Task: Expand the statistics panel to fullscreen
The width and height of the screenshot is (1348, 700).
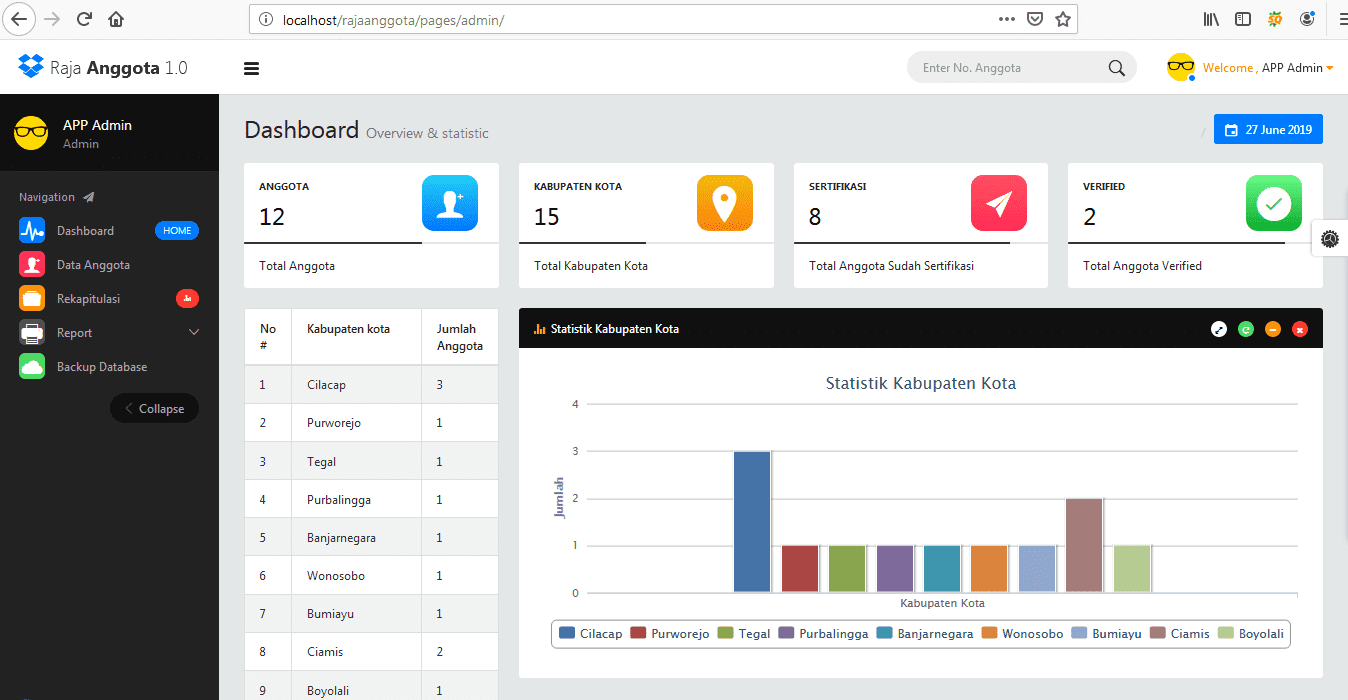Action: [x=1218, y=329]
